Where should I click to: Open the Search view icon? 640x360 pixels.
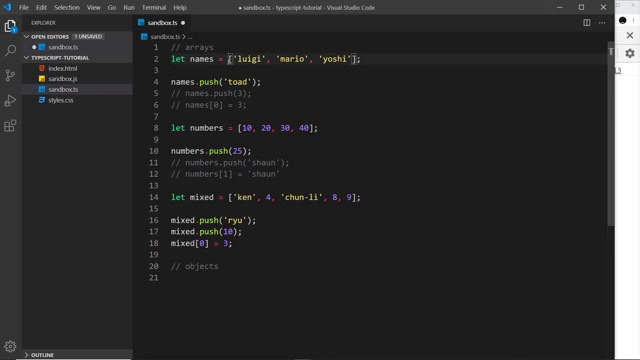(10, 51)
